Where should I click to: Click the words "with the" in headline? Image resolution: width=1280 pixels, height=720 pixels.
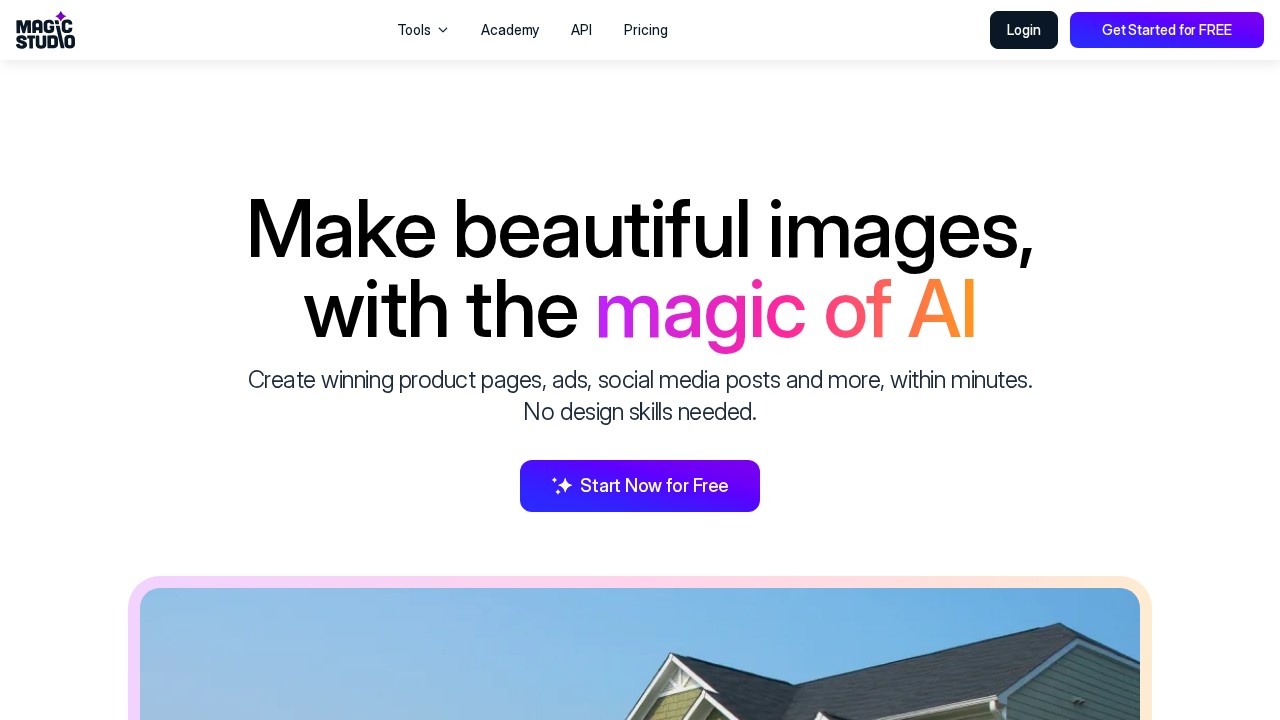click(441, 311)
